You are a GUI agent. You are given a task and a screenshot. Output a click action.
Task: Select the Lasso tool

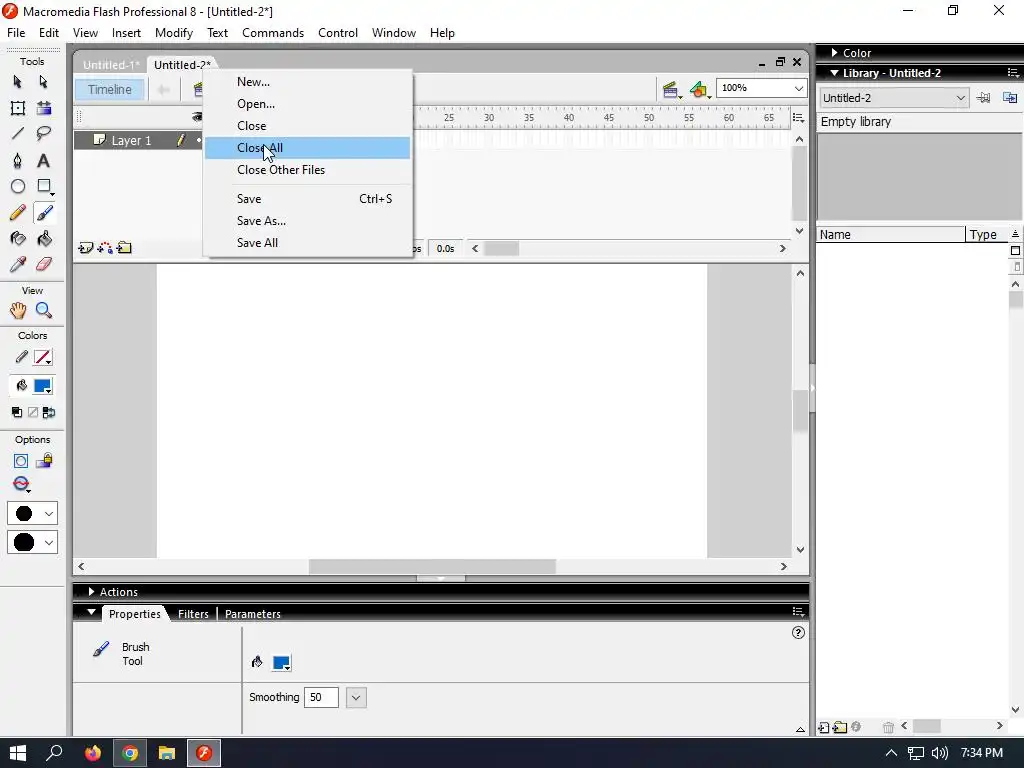pyautogui.click(x=44, y=134)
